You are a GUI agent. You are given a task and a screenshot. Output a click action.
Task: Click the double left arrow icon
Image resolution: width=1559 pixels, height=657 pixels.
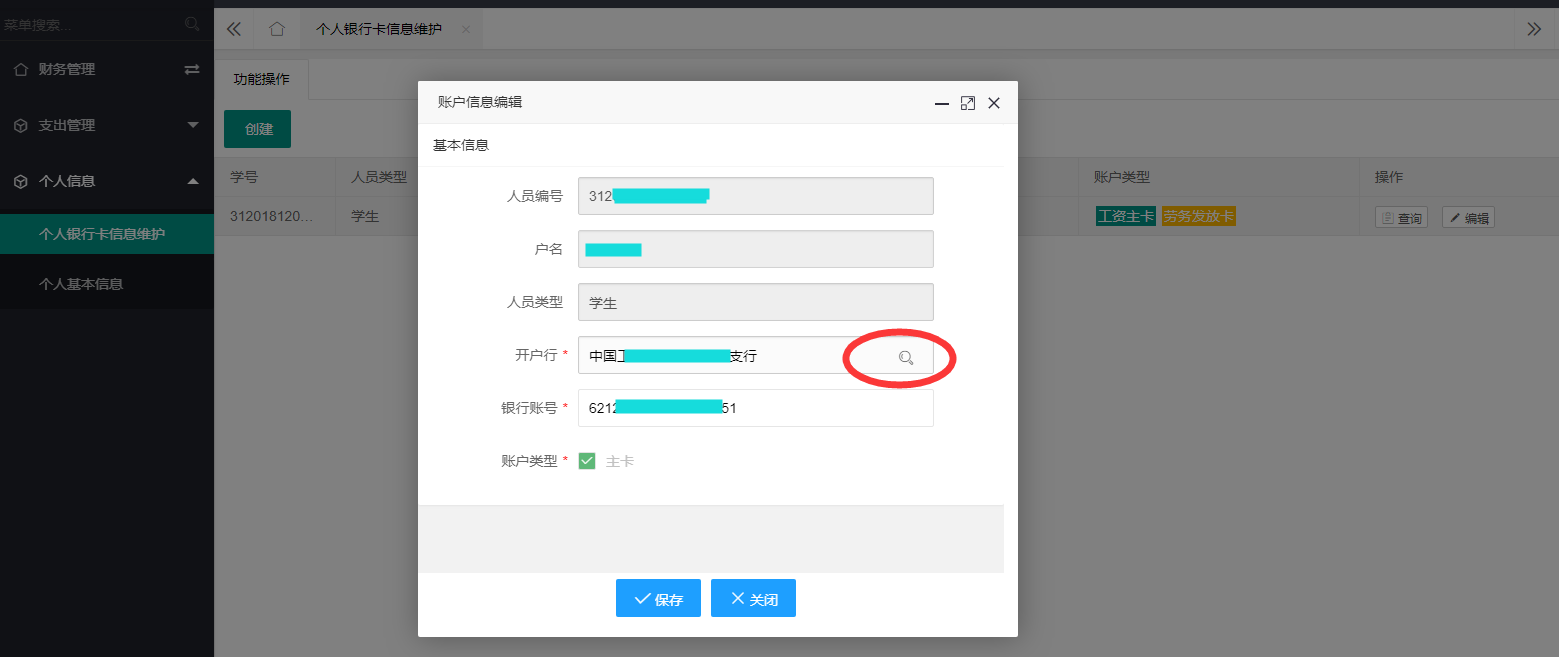point(234,29)
